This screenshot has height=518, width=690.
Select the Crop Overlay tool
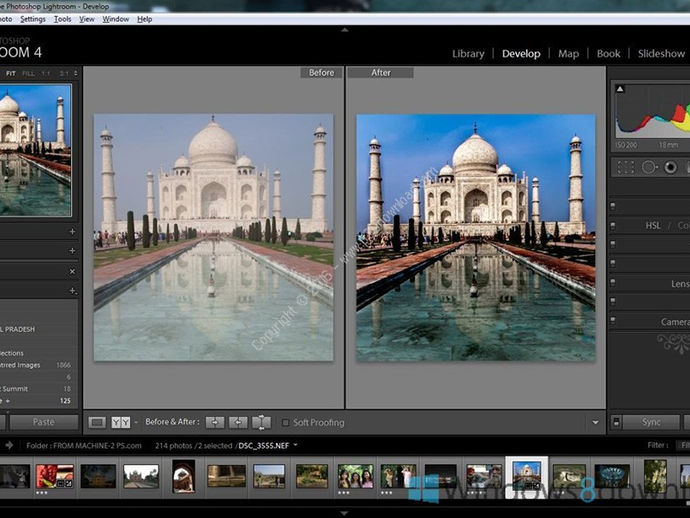tap(625, 168)
